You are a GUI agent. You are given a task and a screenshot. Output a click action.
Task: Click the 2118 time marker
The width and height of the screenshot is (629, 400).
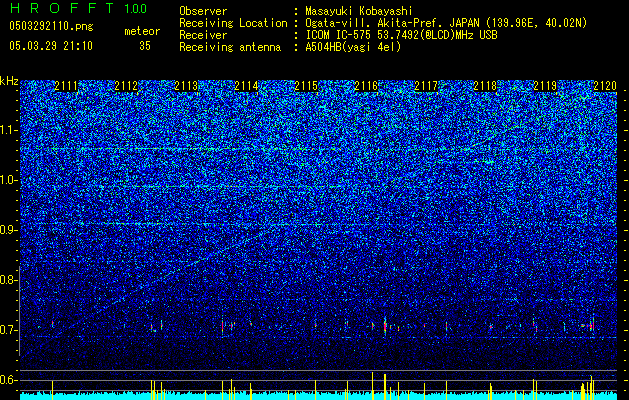pos(486,86)
